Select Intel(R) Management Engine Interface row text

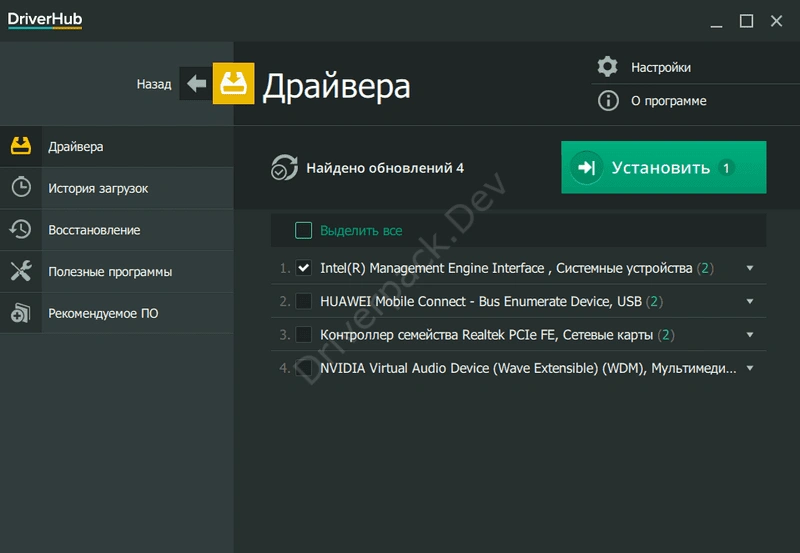coord(516,268)
